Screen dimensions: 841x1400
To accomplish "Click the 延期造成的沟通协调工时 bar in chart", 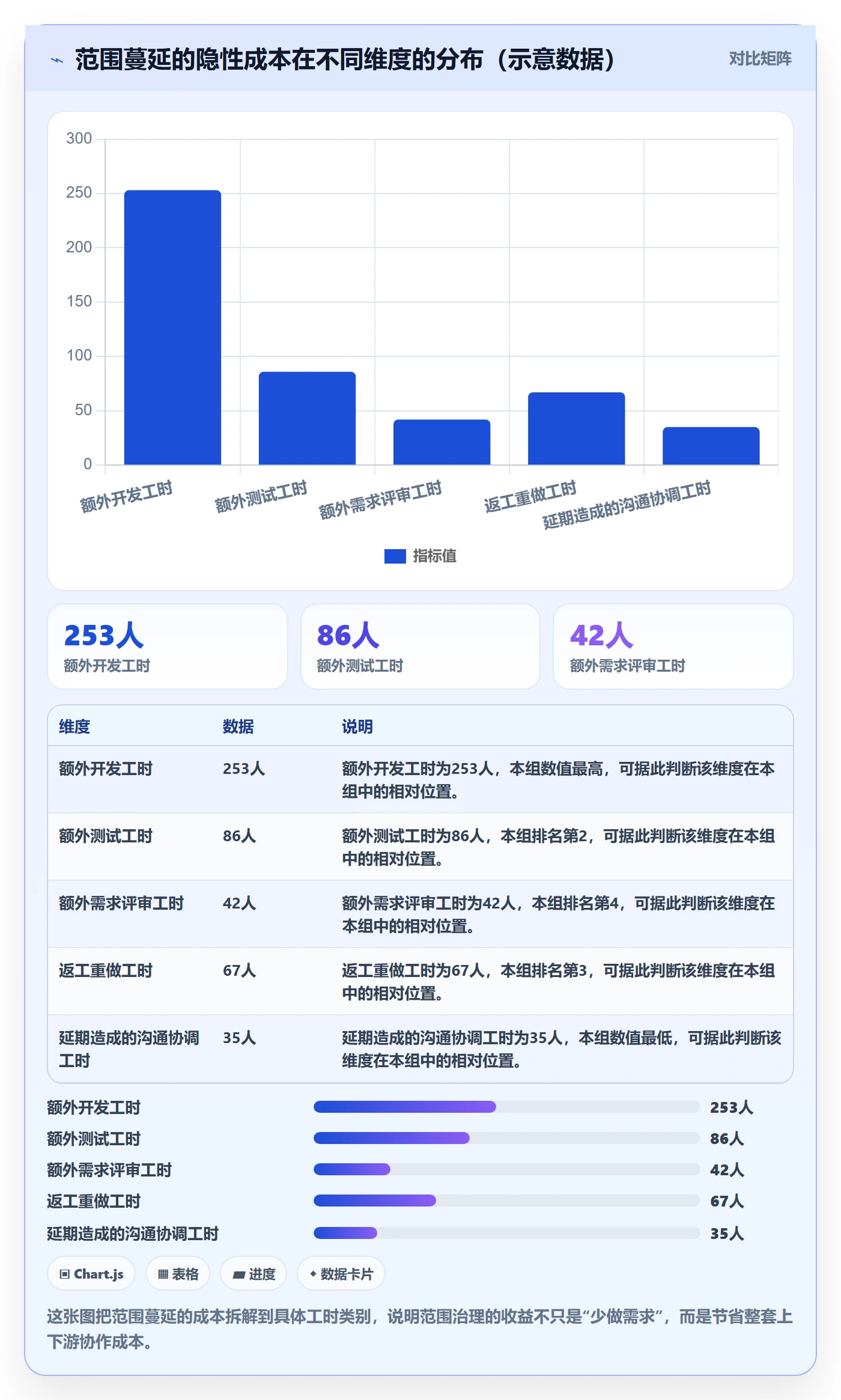I will point(711,446).
